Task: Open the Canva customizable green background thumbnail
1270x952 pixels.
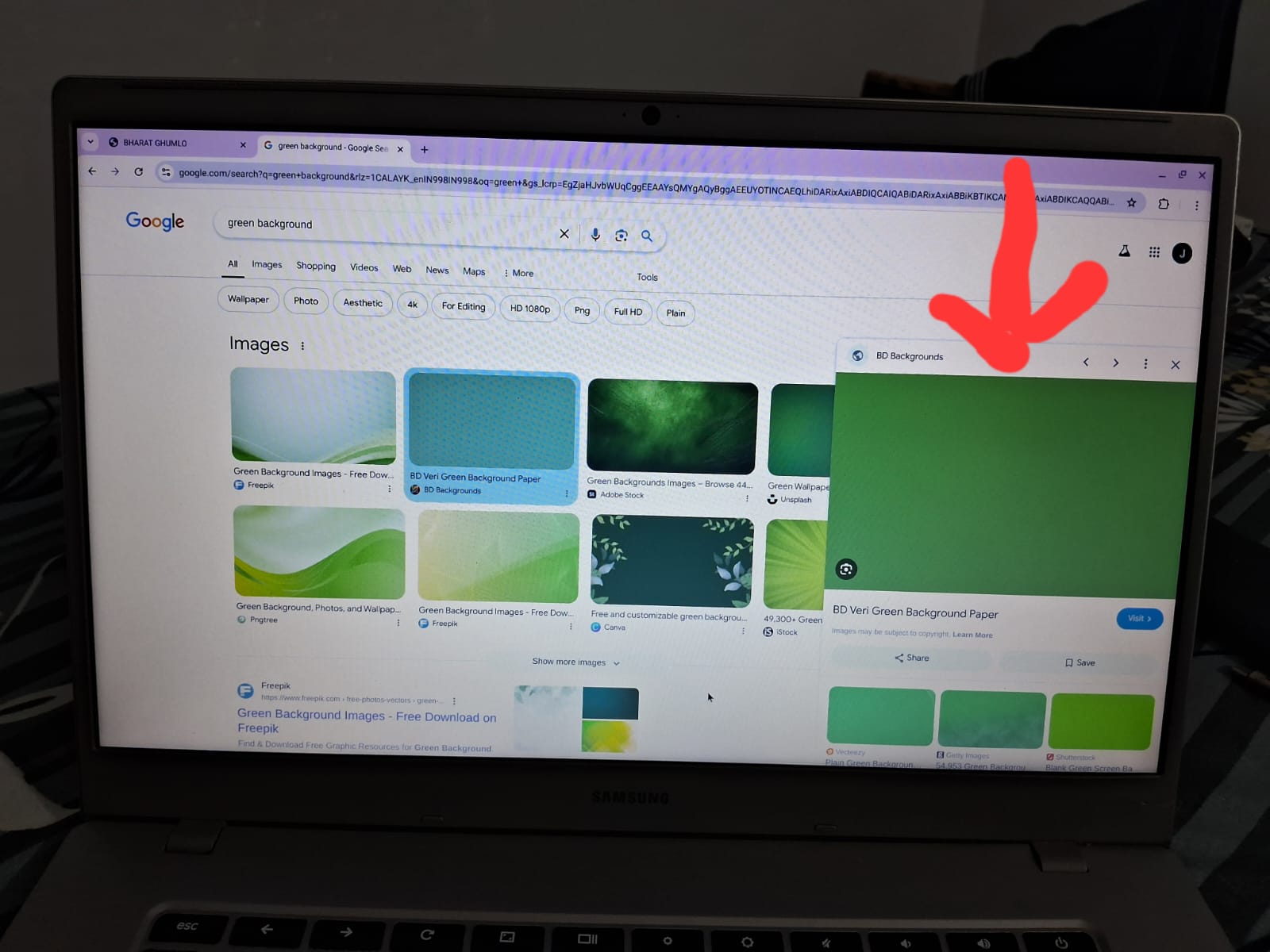Action: 672,561
